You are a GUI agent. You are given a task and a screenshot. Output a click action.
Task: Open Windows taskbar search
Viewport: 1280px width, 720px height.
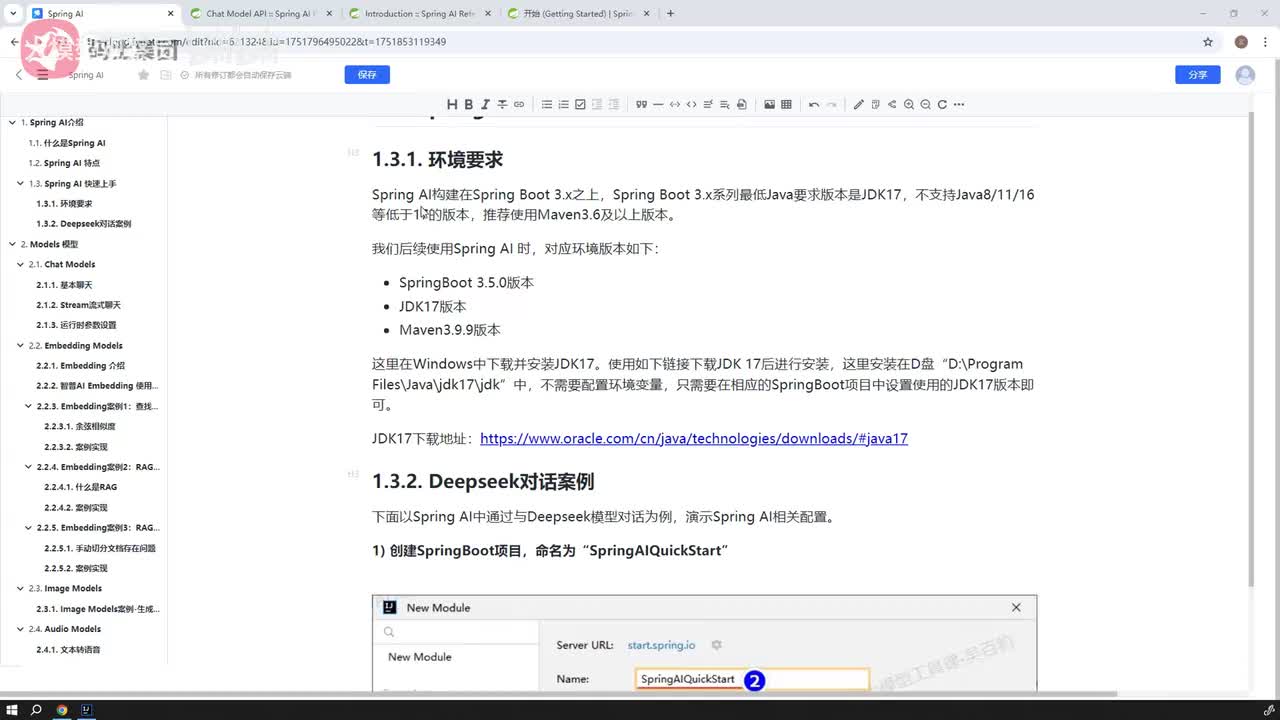[37, 710]
